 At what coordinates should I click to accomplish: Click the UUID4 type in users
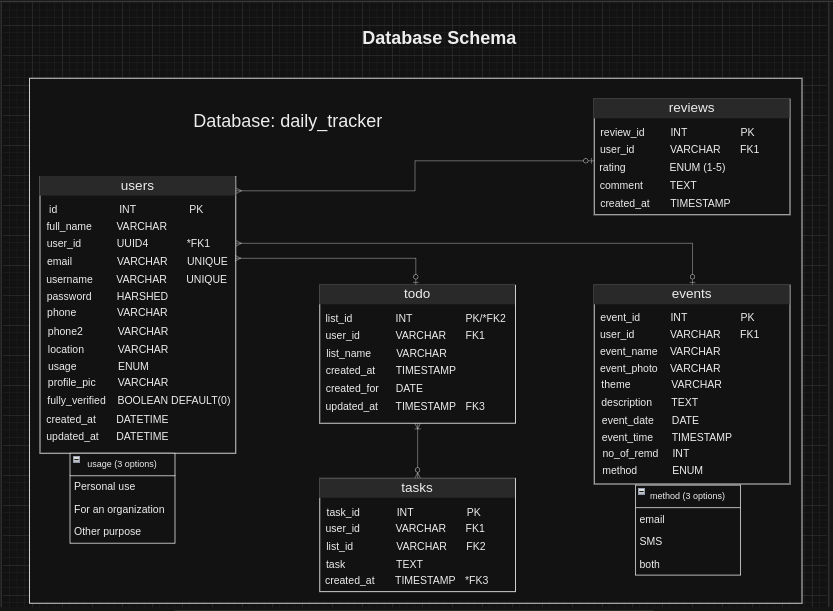pyautogui.click(x=132, y=243)
